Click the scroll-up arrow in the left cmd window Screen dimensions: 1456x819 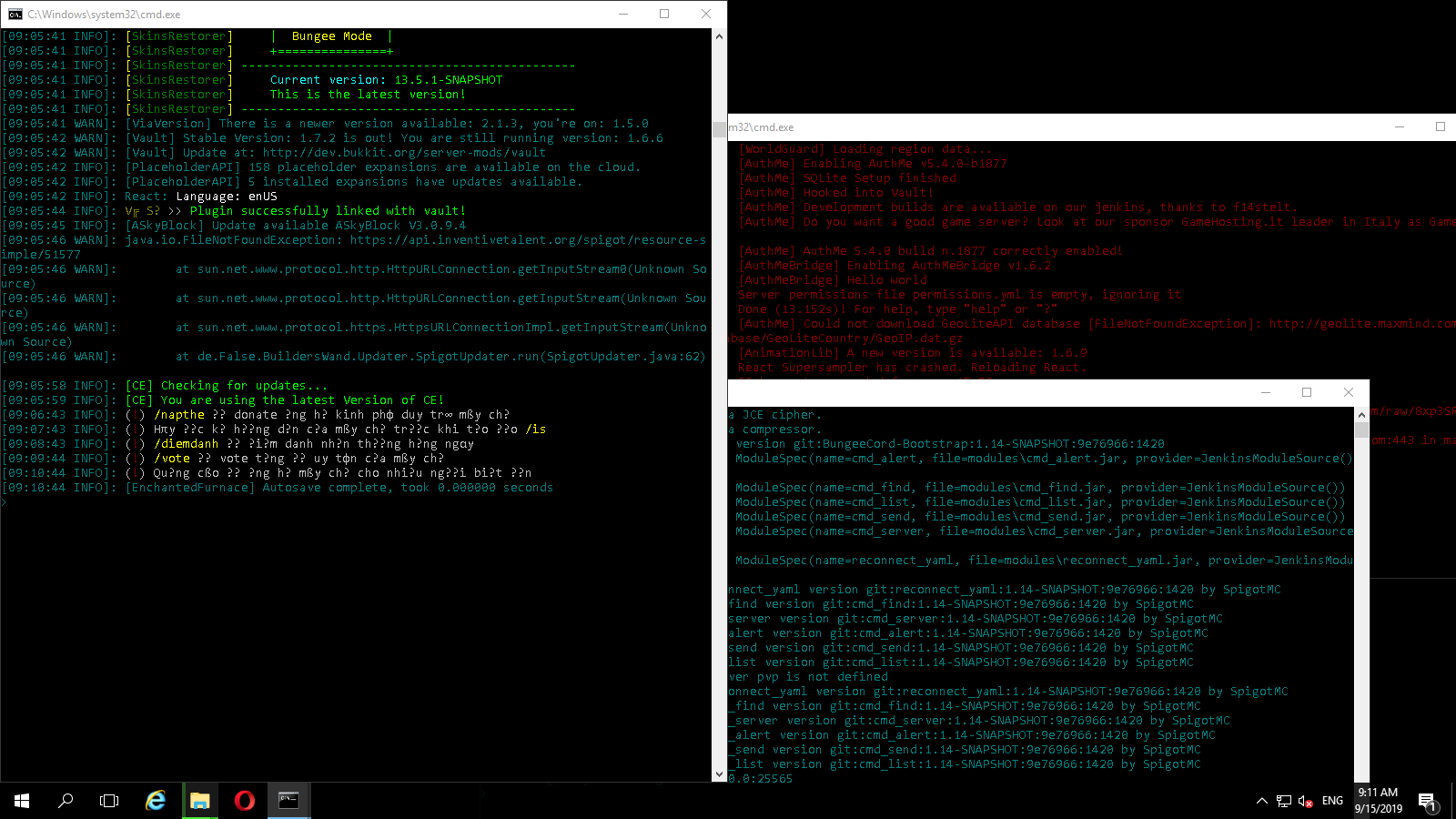(719, 36)
